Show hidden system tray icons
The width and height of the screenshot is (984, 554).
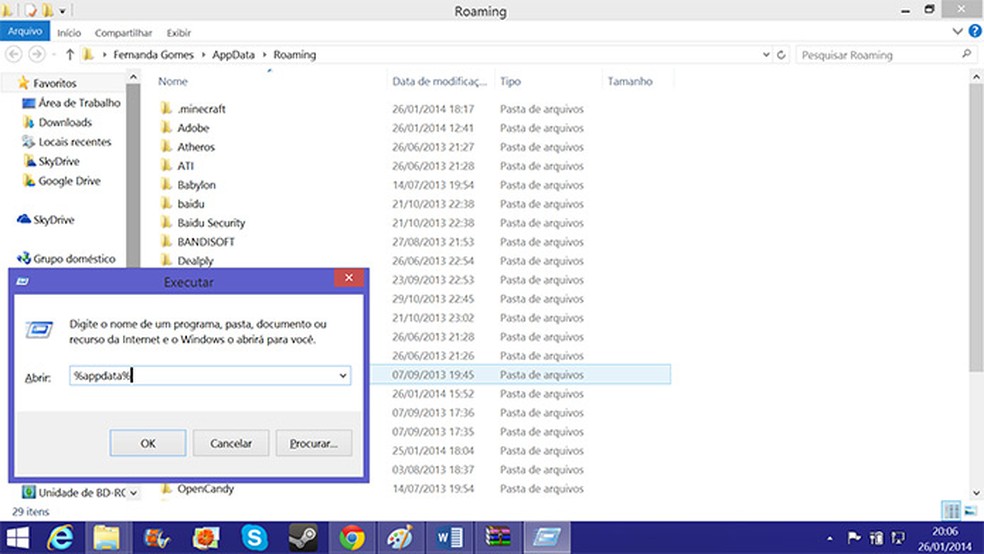pyautogui.click(x=832, y=537)
